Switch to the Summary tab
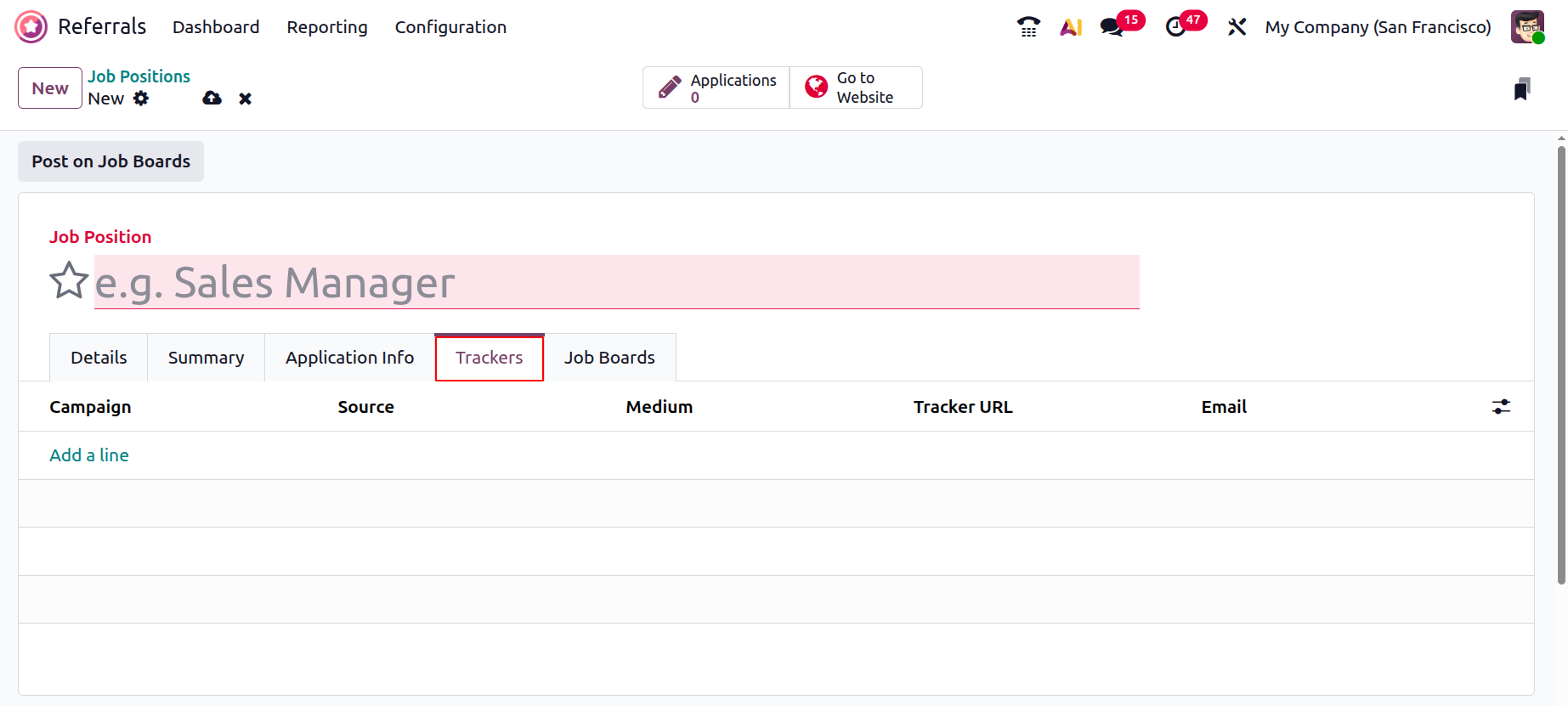1568x706 pixels. click(x=207, y=358)
